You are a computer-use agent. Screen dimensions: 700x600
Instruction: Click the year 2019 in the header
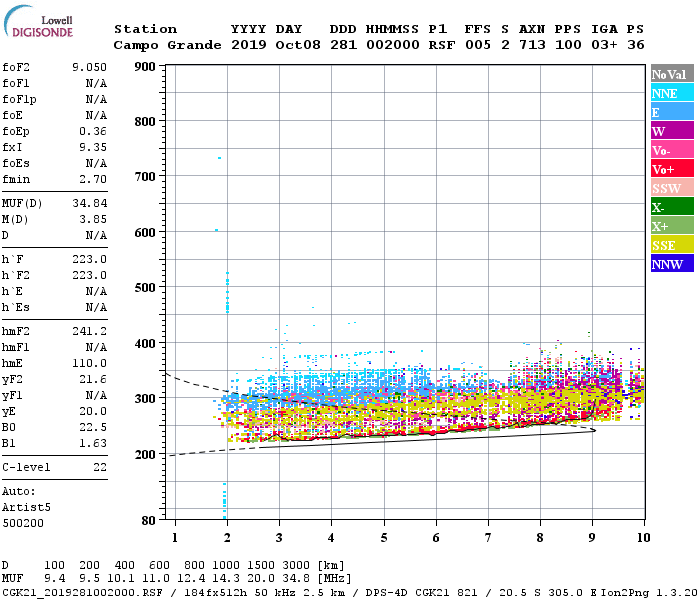[249, 45]
